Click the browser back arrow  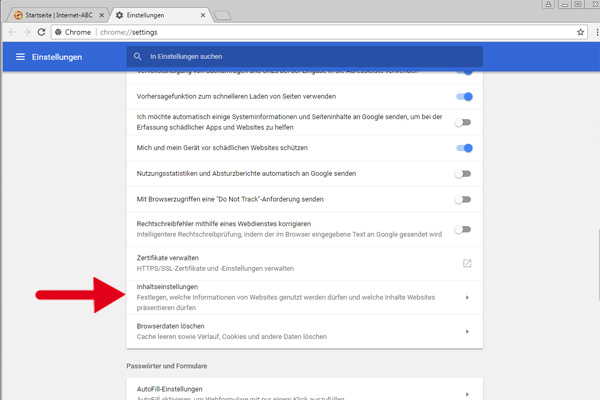[x=13, y=32]
